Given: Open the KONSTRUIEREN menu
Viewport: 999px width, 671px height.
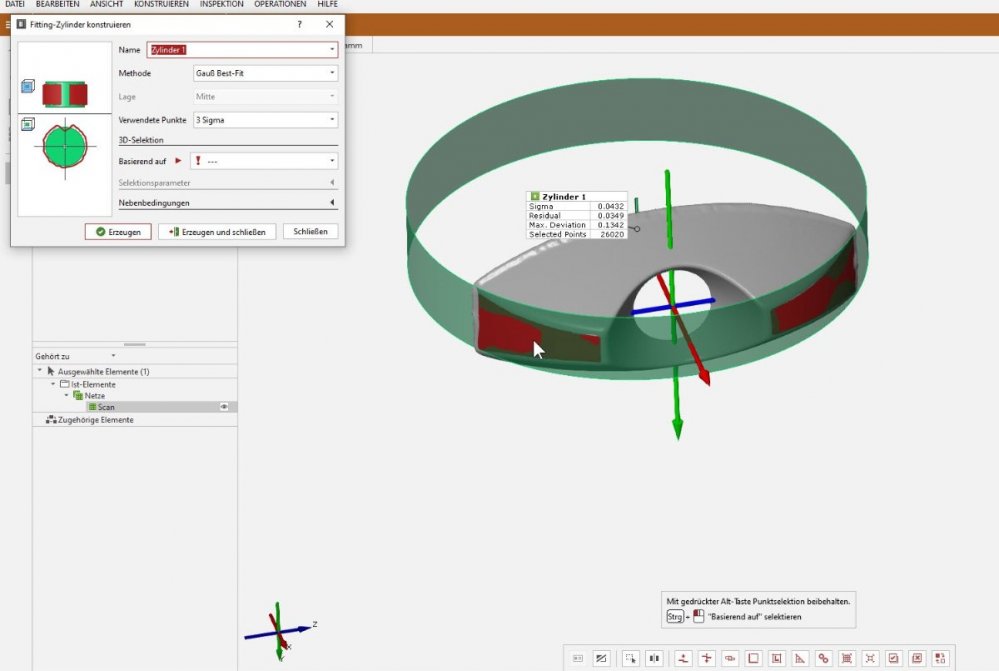Looking at the screenshot, I should [x=161, y=5].
